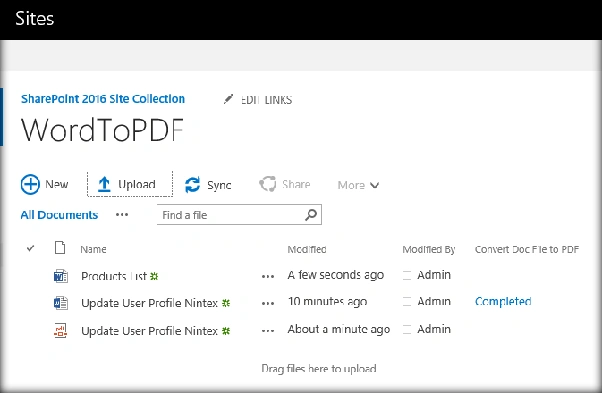Screen dimensions: 602x394
Task: Open the Word file Update User Profile Nintex
Action: coord(149,303)
